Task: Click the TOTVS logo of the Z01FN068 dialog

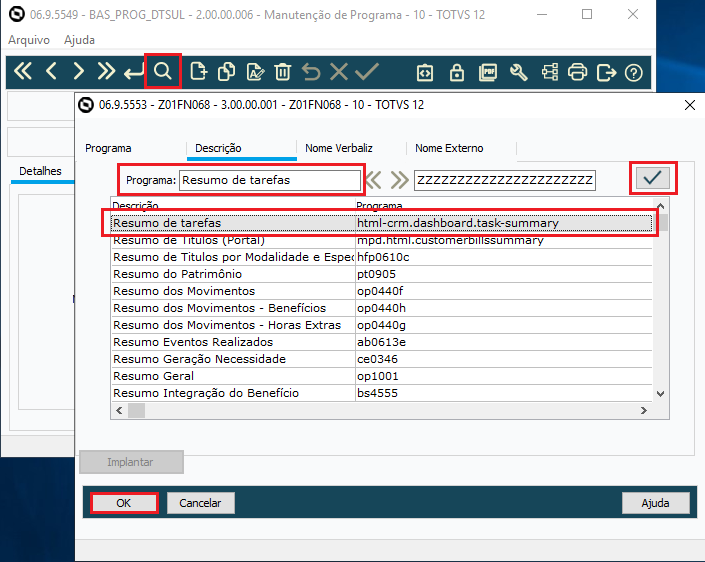Action: click(86, 105)
